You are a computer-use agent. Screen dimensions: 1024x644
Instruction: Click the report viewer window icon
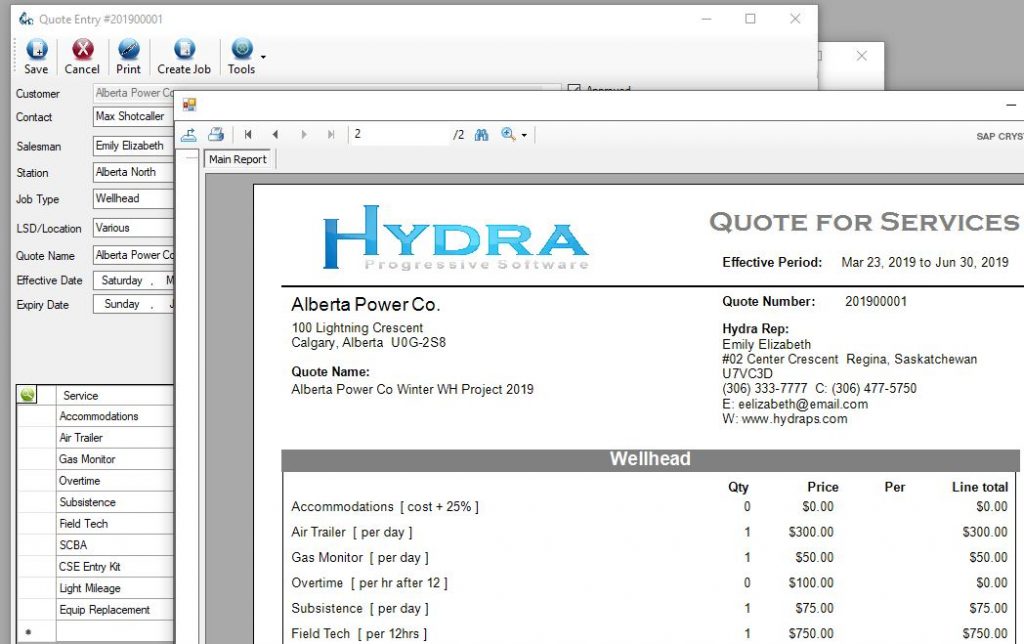point(189,105)
